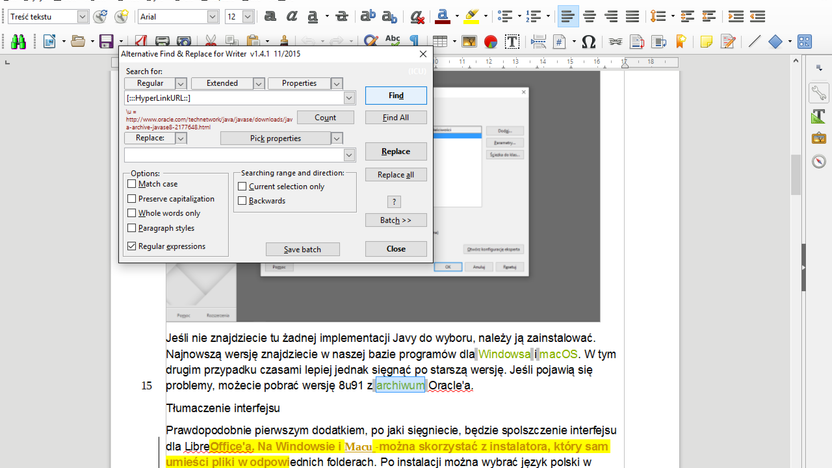
Task: Enable Whole words only option
Action: 132,213
